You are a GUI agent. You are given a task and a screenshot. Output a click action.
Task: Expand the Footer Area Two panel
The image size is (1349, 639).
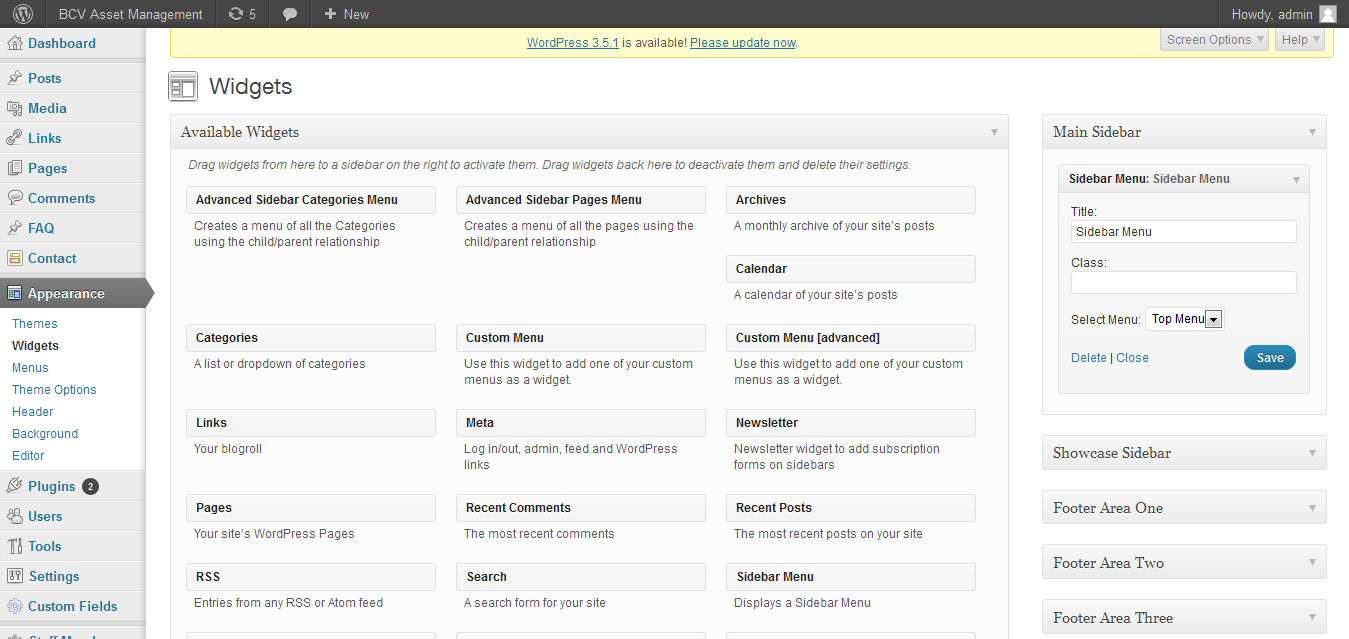coord(1184,563)
